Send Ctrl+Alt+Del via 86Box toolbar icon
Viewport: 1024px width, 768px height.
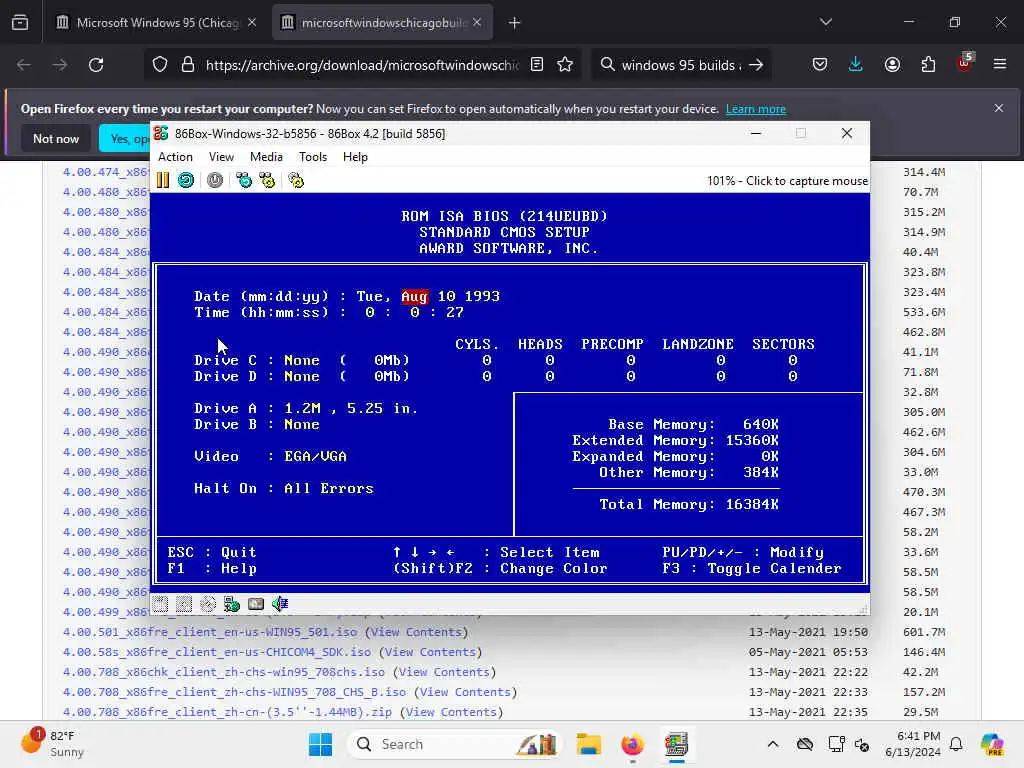pos(244,180)
